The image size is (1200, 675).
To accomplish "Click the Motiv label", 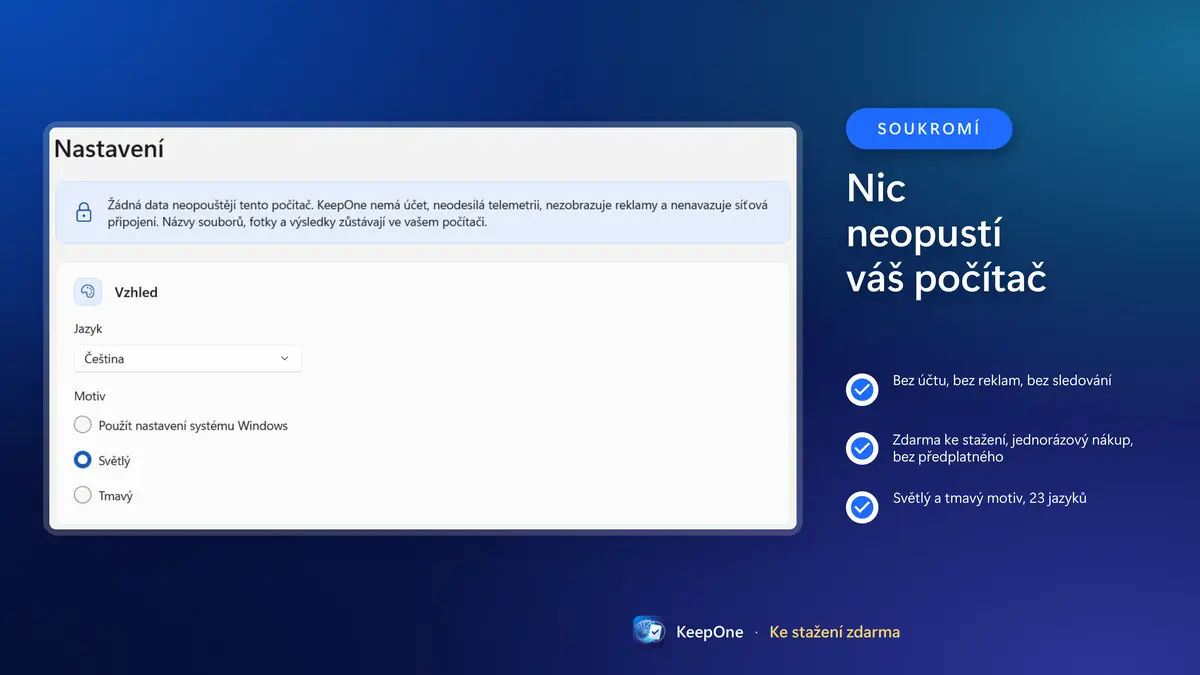I will [x=90, y=396].
